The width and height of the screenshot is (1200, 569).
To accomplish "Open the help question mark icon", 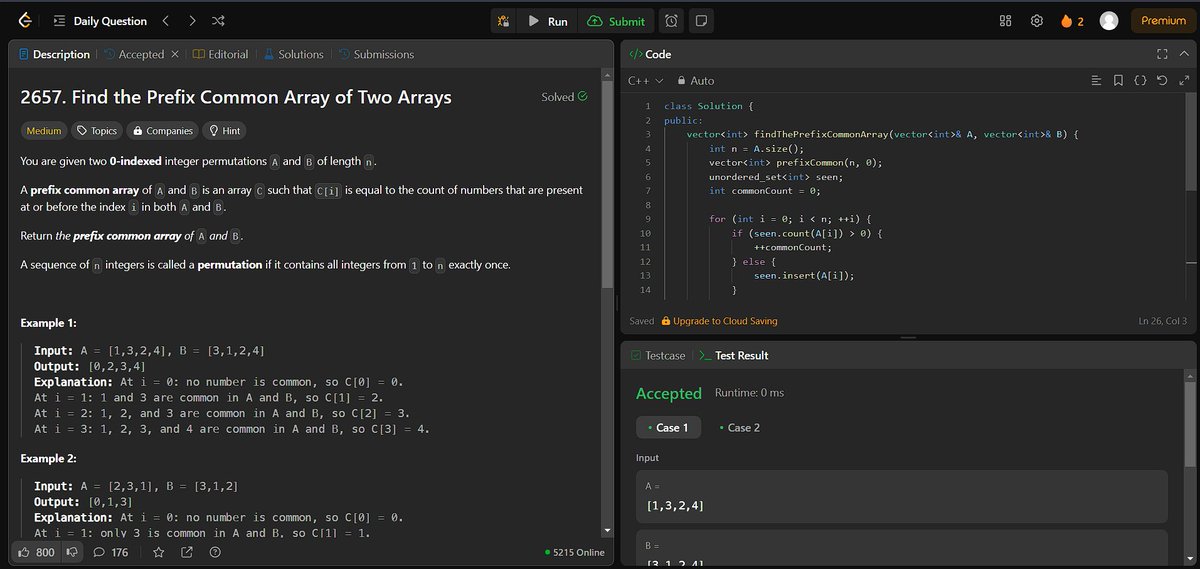I will point(214,552).
